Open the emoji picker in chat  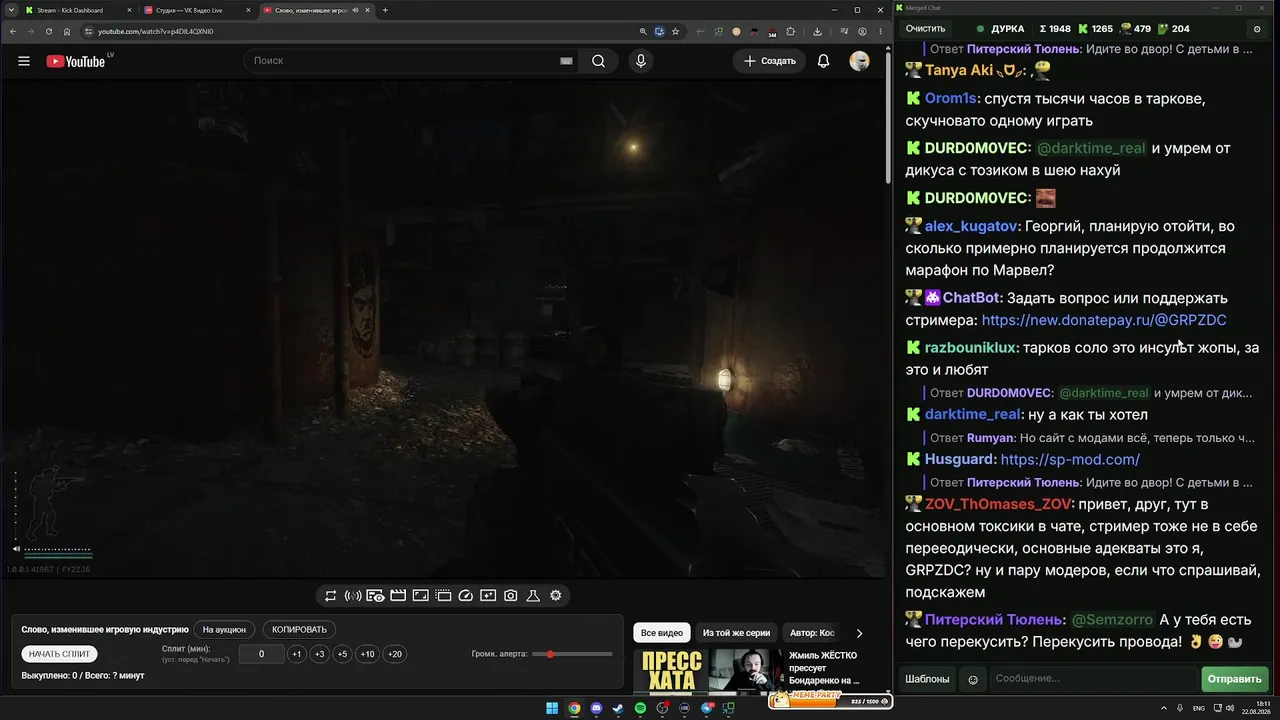pos(973,680)
